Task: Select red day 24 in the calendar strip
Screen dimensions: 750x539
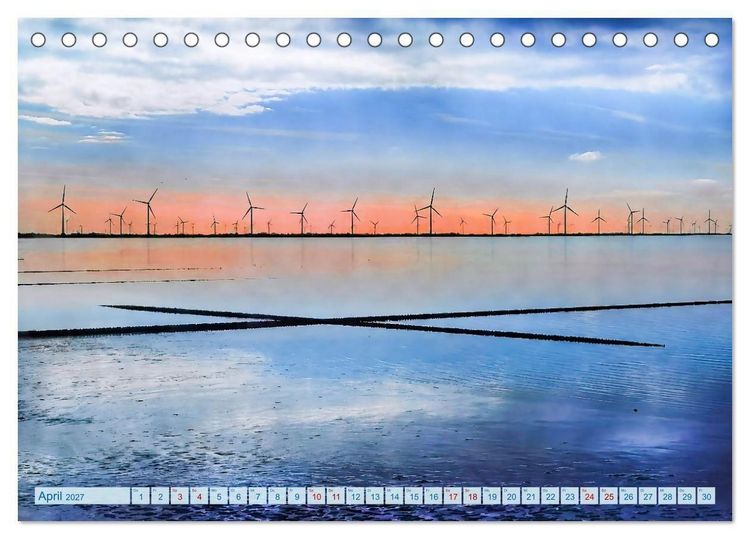Action: tap(589, 496)
